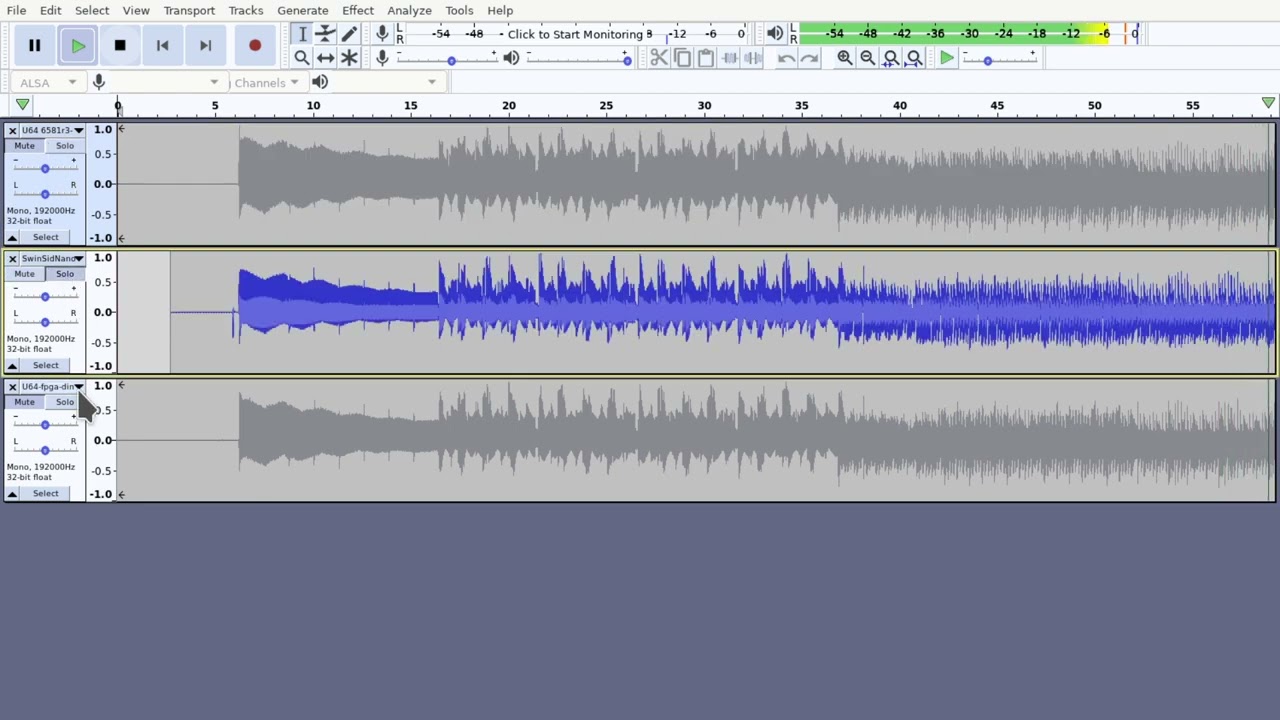Viewport: 1280px width, 720px height.
Task: Click Fit Project to Width icon
Action: coord(914,58)
